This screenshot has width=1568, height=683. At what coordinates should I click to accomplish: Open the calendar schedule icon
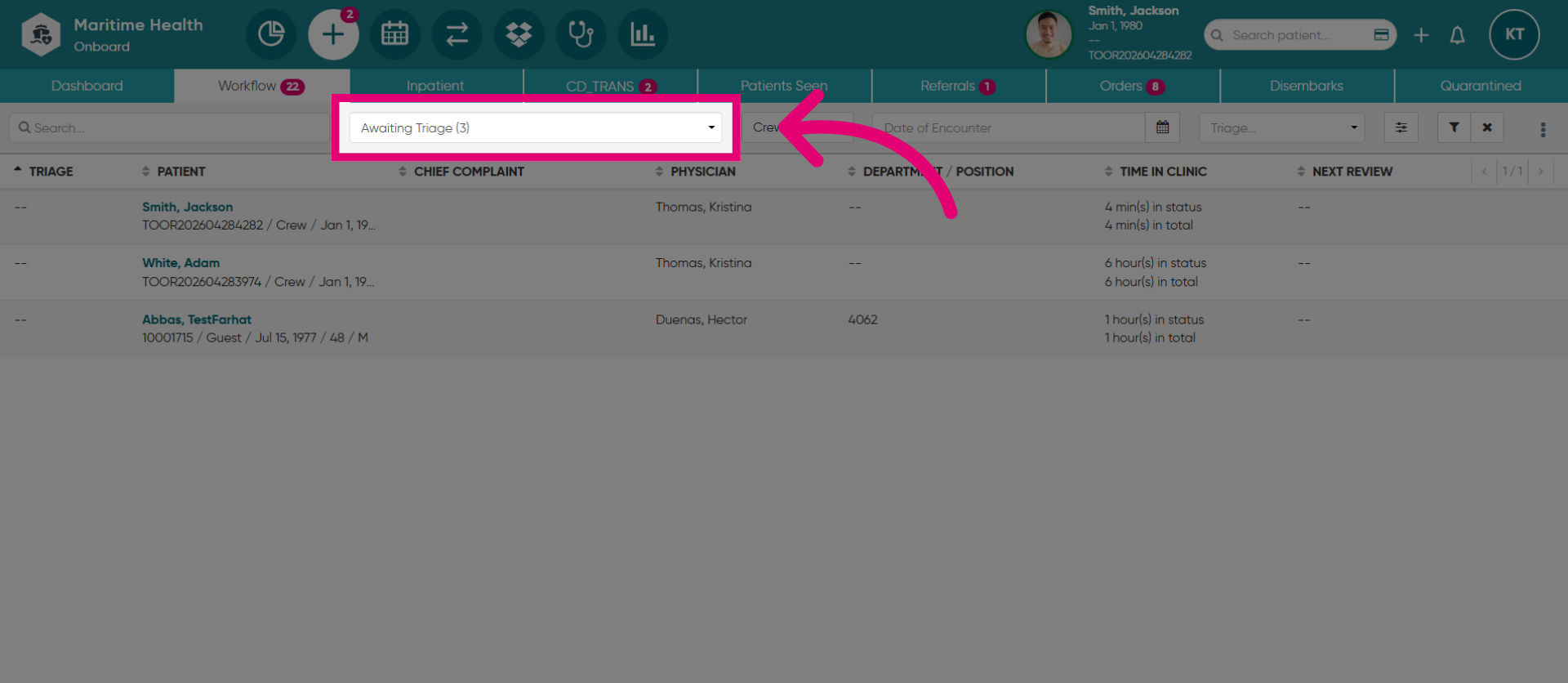tap(395, 34)
